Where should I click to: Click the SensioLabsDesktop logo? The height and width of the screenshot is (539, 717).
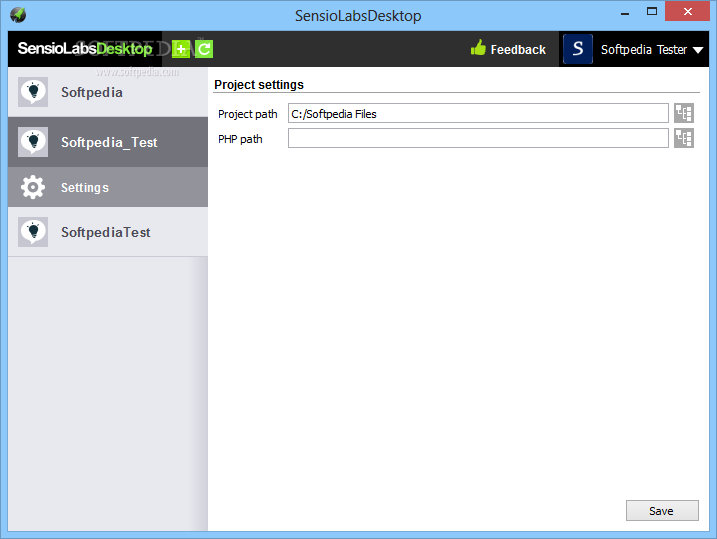click(x=85, y=48)
